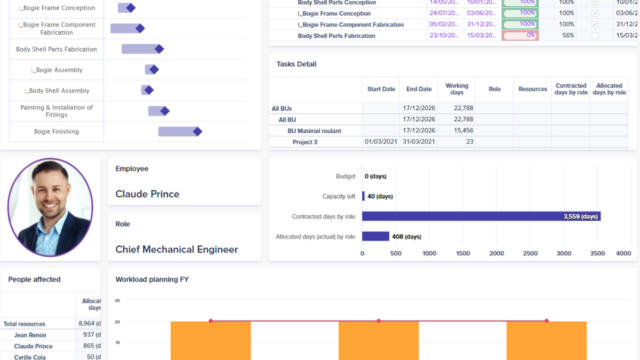Select the Bogie Frame Component Fabrication Gantt row label
The width and height of the screenshot is (640, 360).
click(x=56, y=28)
